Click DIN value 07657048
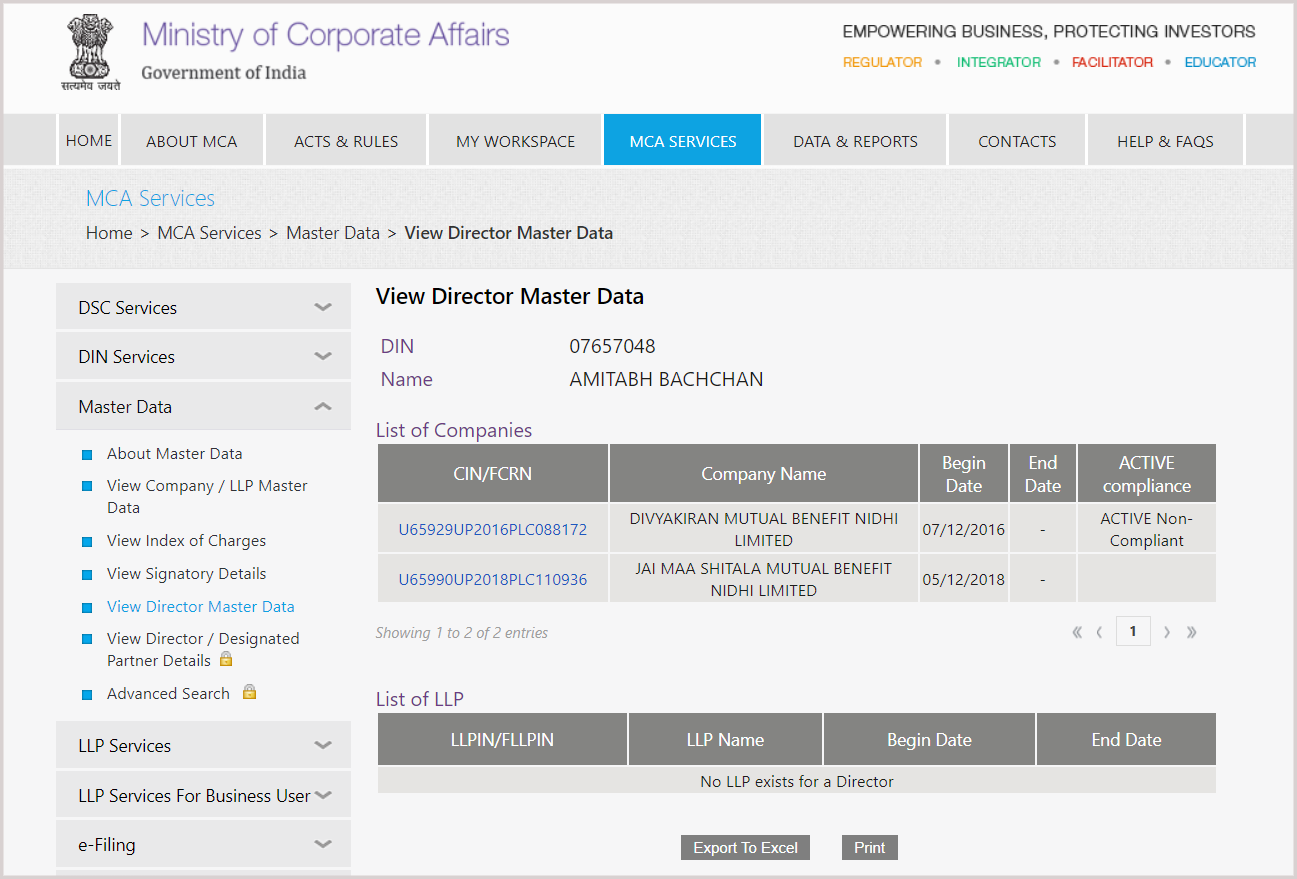This screenshot has width=1297, height=879. tap(613, 346)
